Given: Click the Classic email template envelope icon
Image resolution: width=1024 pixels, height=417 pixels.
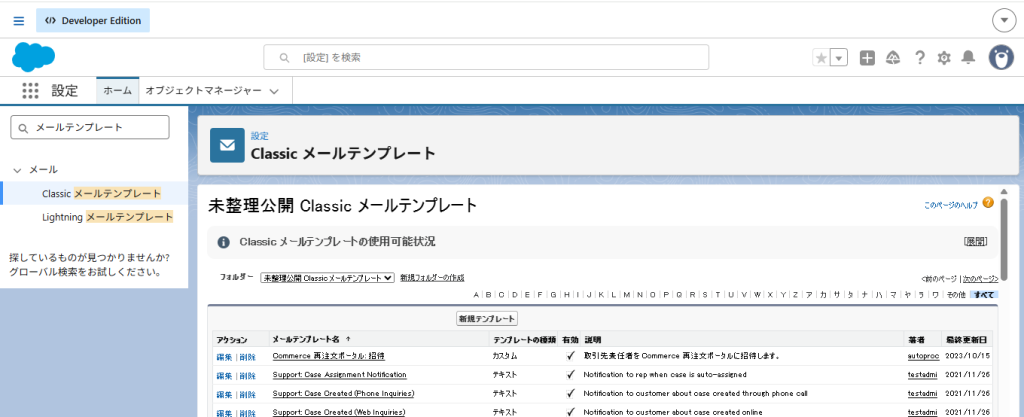Looking at the screenshot, I should coord(227,145).
